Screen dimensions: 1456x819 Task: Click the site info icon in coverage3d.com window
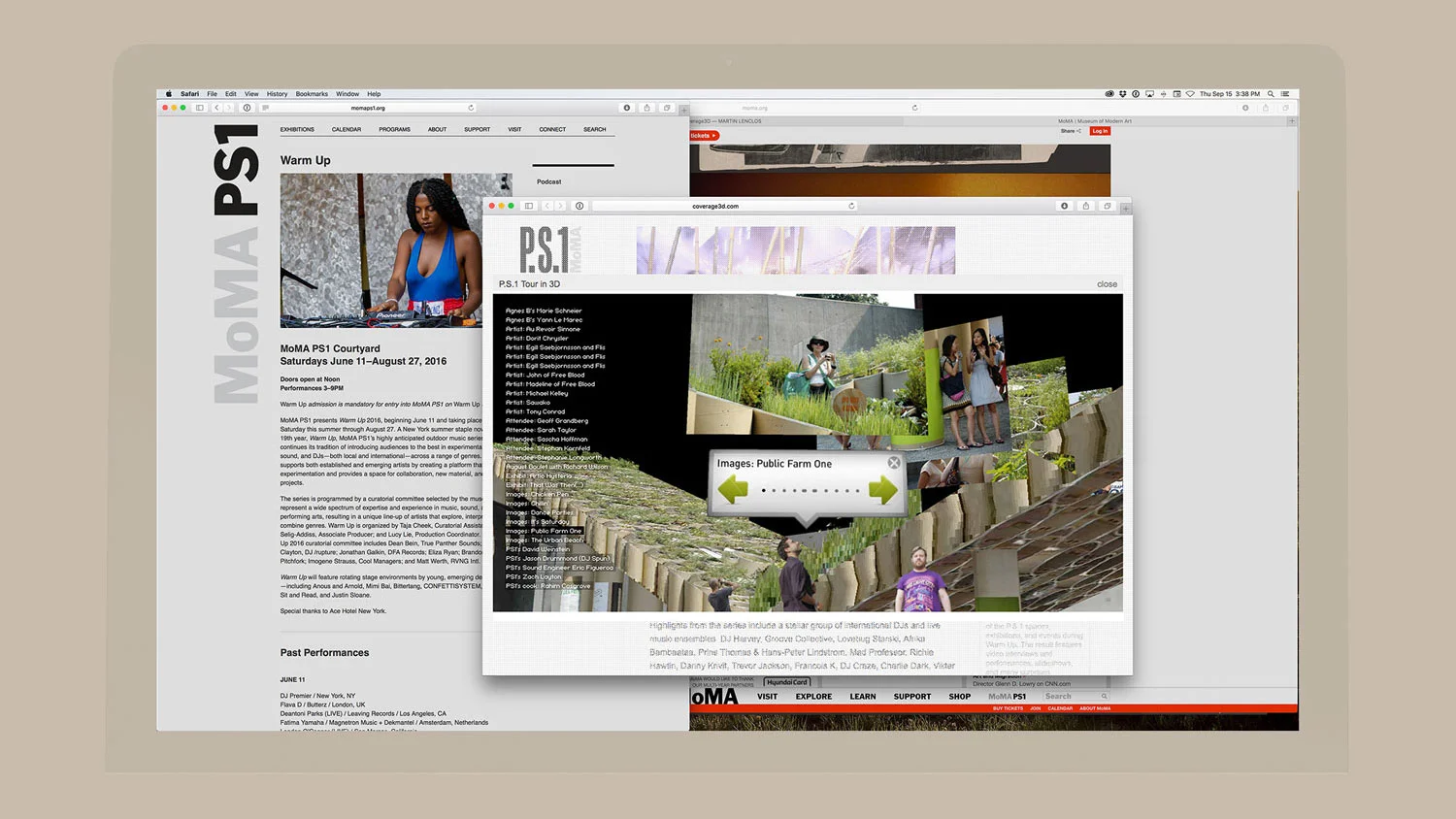click(579, 206)
